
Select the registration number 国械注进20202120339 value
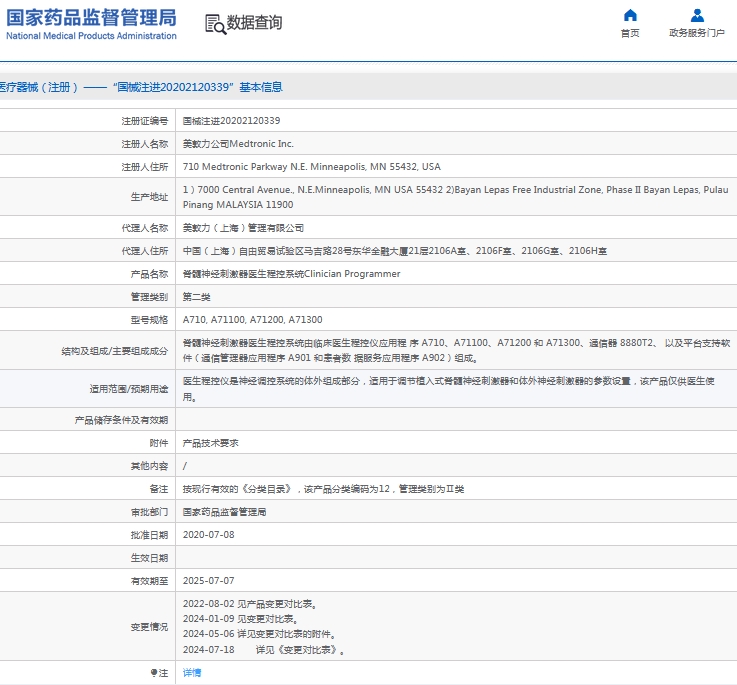(x=231, y=121)
